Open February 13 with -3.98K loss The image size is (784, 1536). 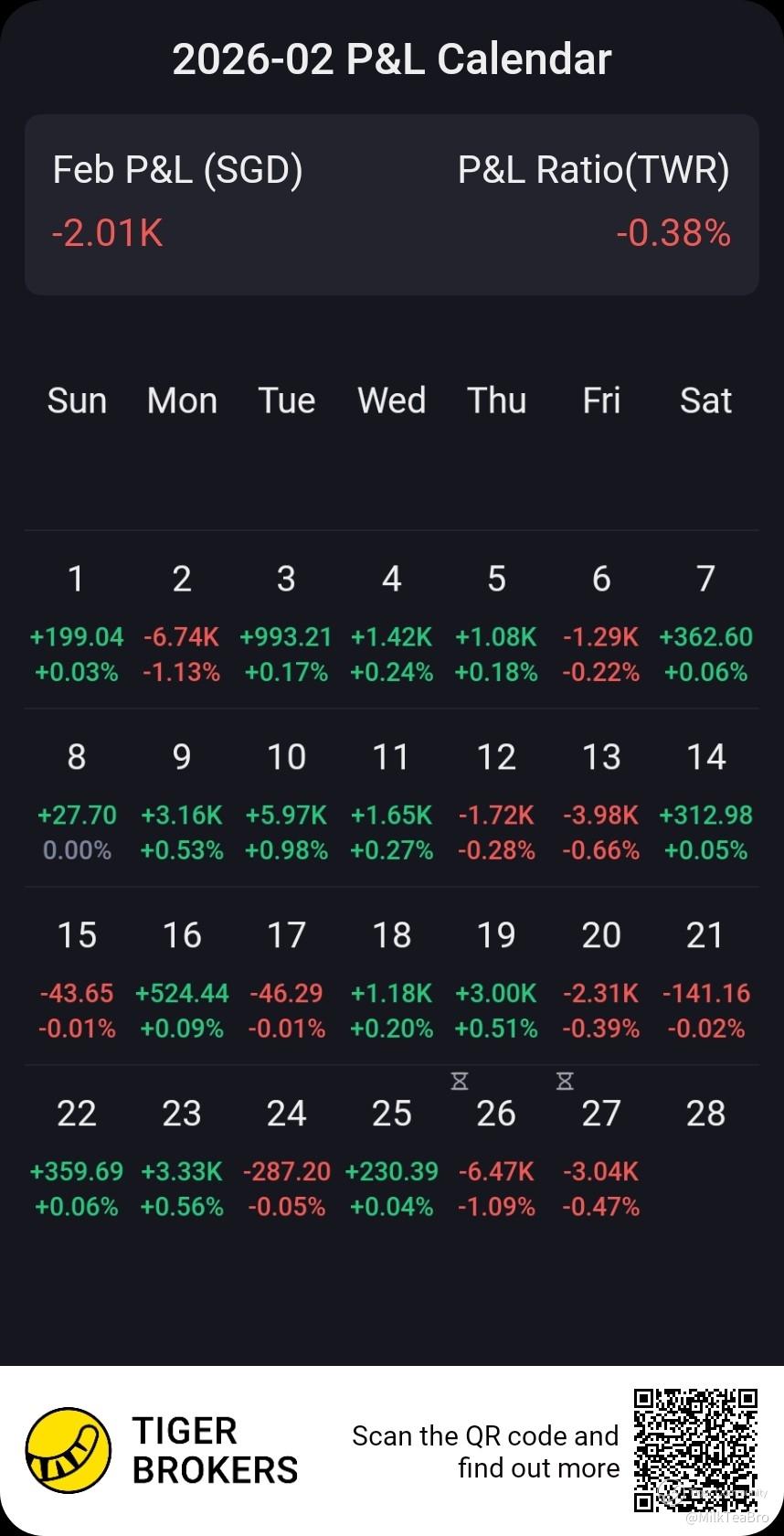600,800
